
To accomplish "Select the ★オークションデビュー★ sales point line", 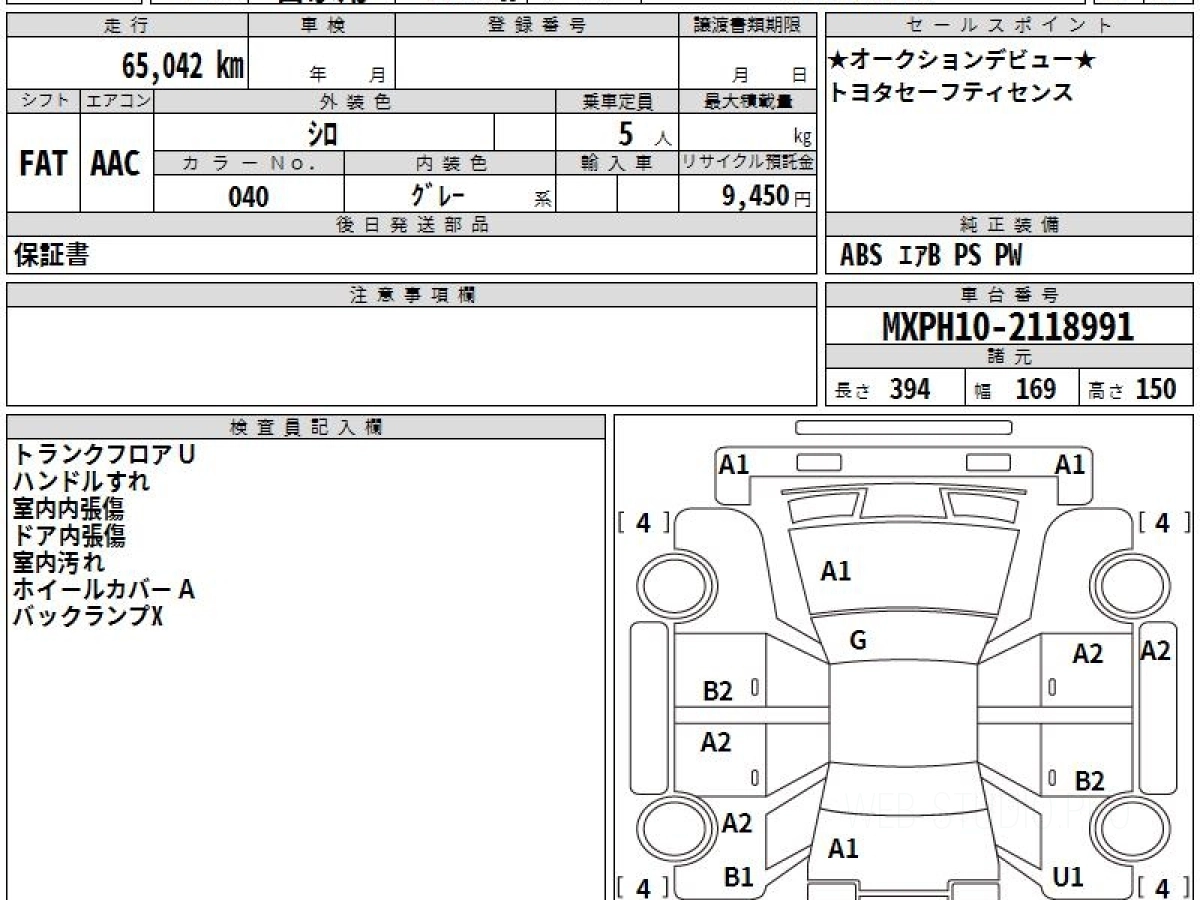I will pos(963,61).
